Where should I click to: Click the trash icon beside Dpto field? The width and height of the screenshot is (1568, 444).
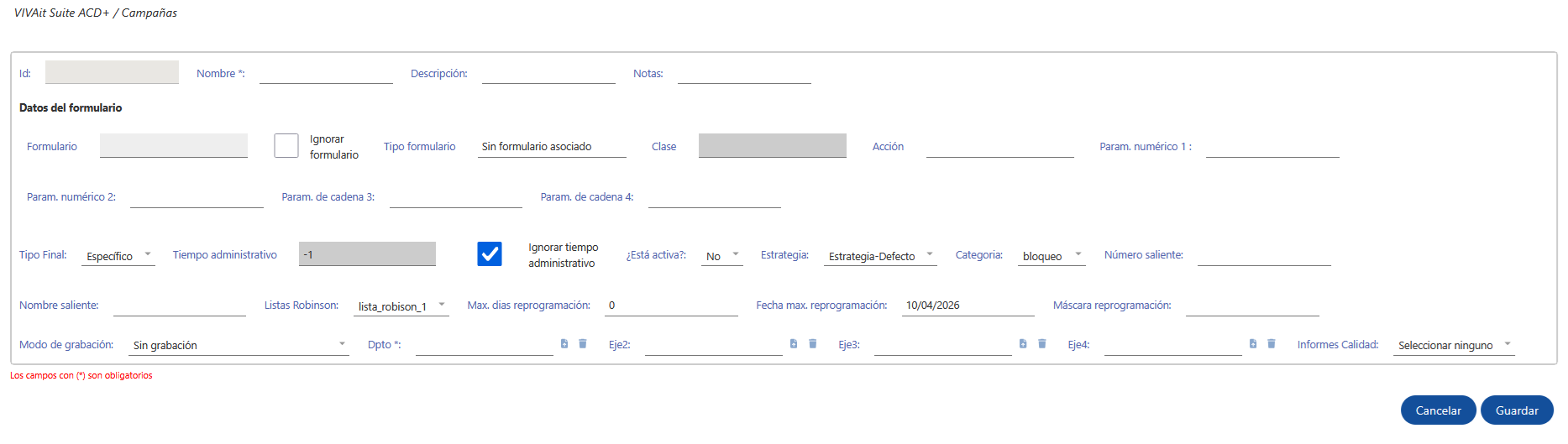point(583,344)
